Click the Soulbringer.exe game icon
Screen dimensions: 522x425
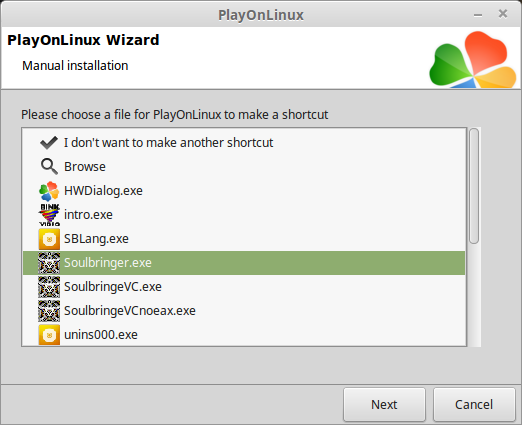pos(49,263)
